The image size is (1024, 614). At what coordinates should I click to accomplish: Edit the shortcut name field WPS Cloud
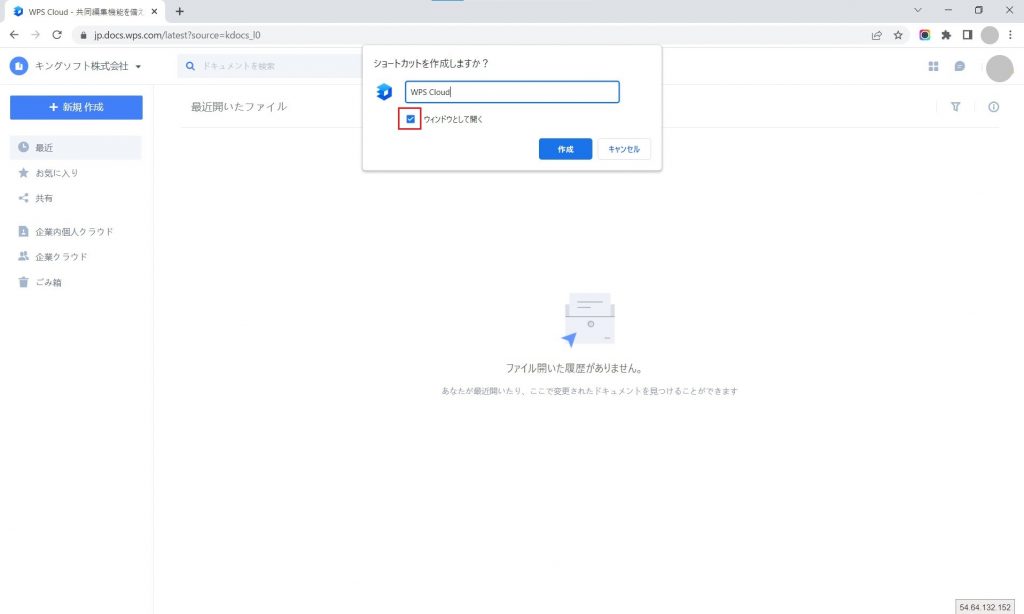click(x=512, y=92)
